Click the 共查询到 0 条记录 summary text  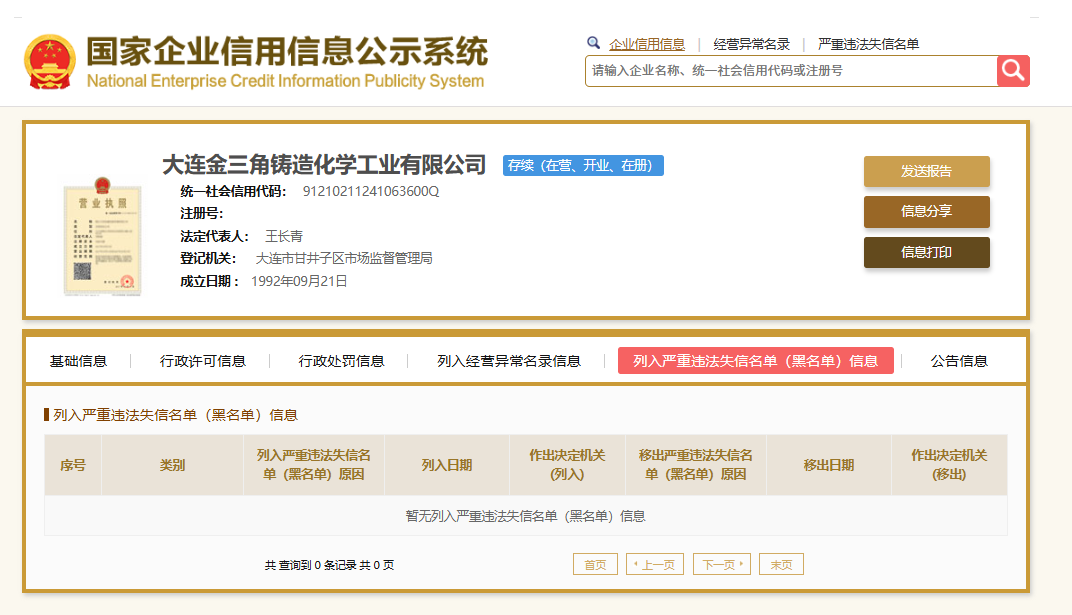pos(329,565)
